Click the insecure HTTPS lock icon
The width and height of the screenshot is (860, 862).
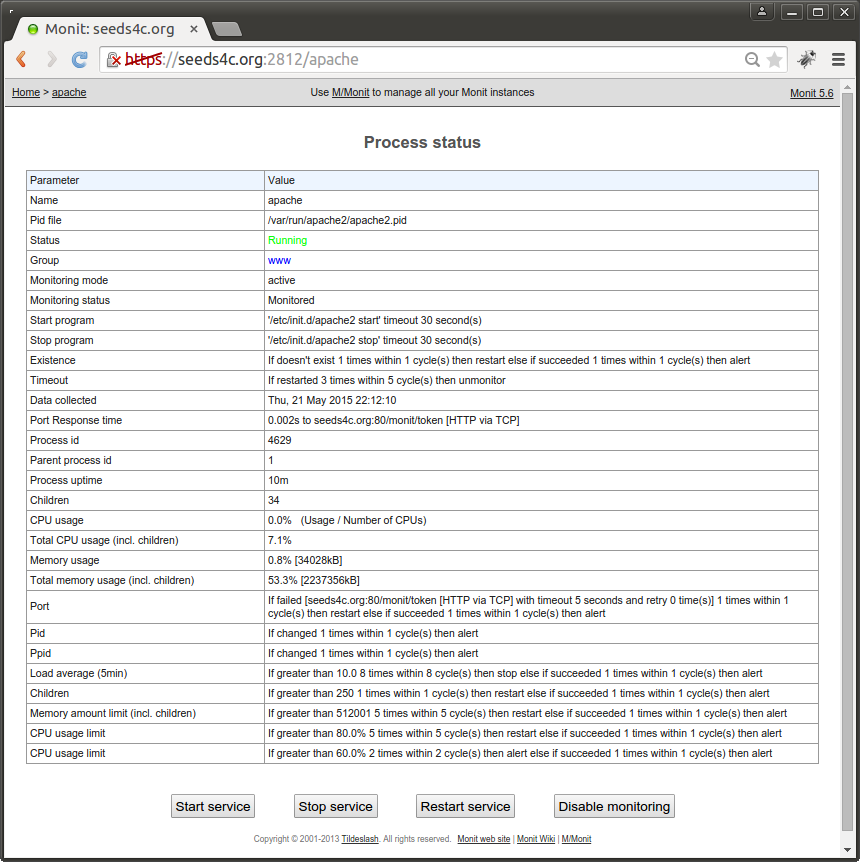click(113, 60)
